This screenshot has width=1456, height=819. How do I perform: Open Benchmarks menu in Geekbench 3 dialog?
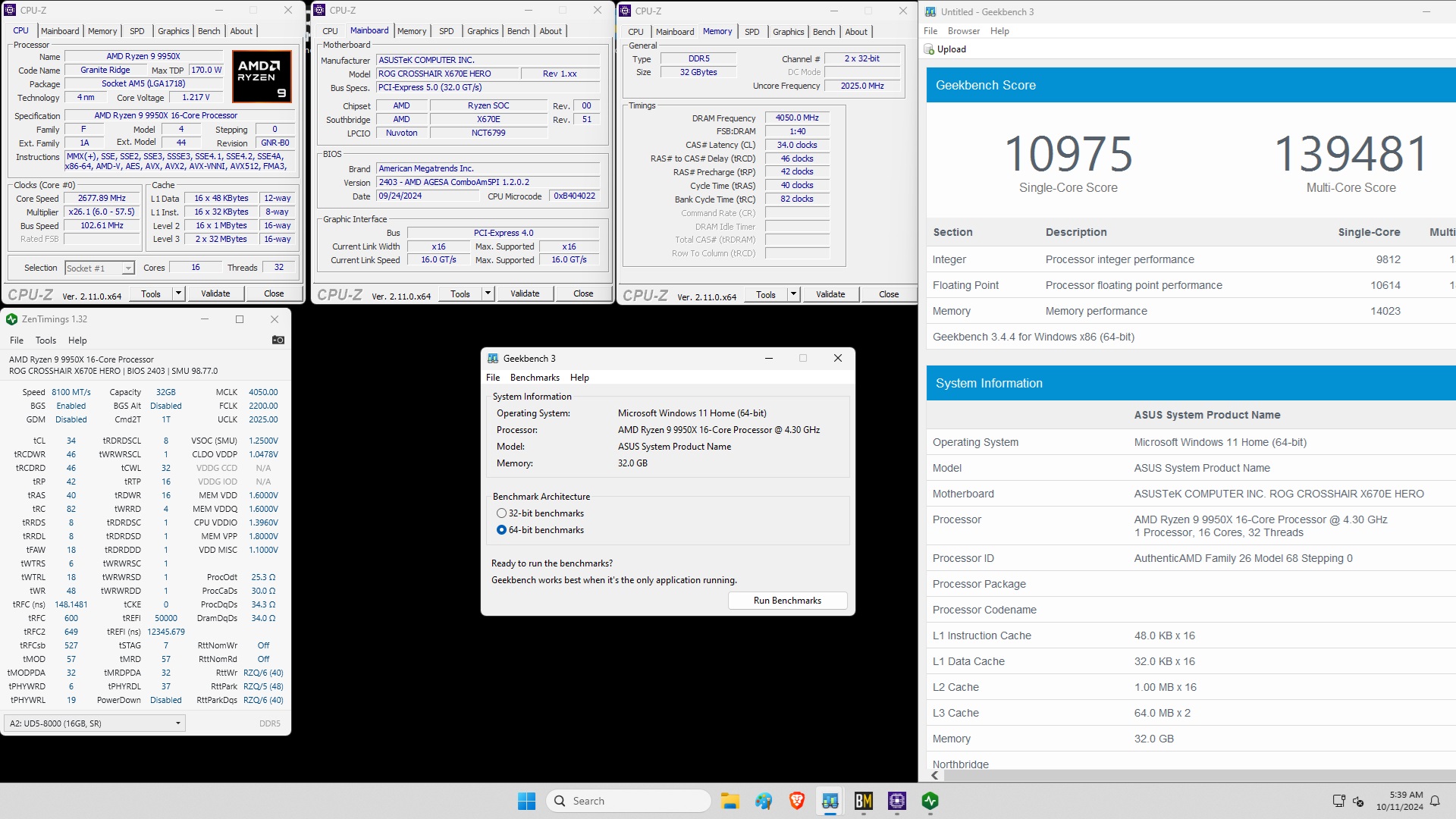[535, 378]
